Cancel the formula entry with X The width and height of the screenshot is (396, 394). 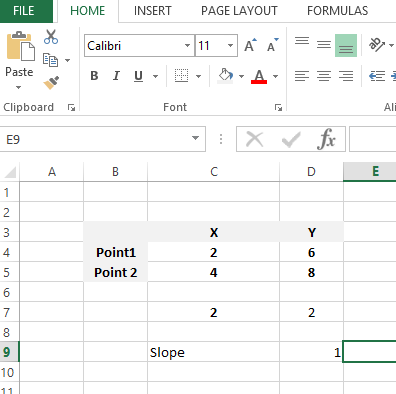click(x=254, y=139)
